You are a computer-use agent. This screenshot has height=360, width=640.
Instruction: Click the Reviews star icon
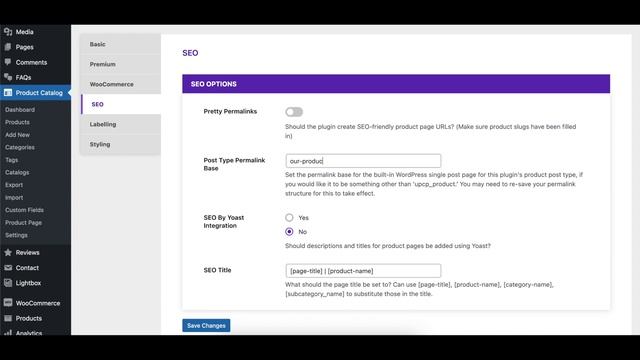point(8,252)
